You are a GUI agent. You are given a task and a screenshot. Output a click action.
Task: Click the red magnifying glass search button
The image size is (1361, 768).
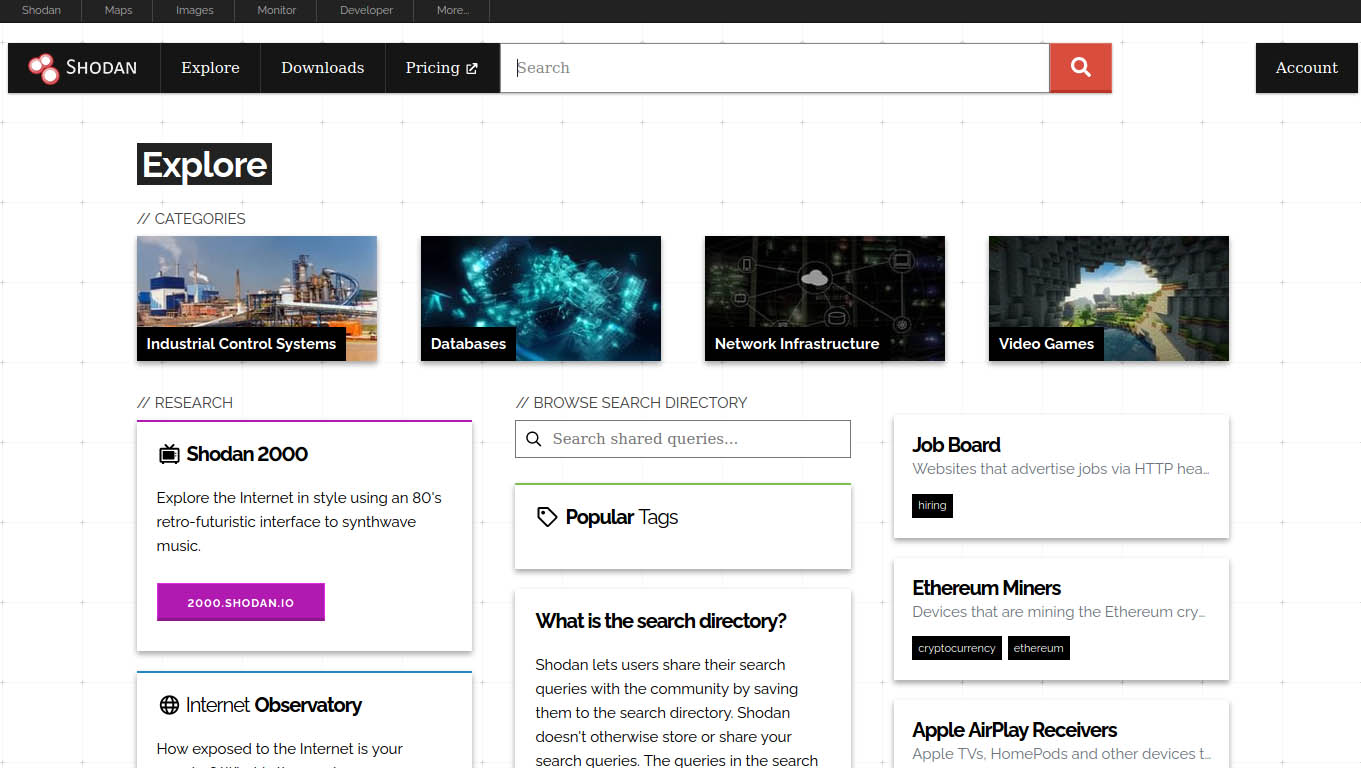[1080, 68]
